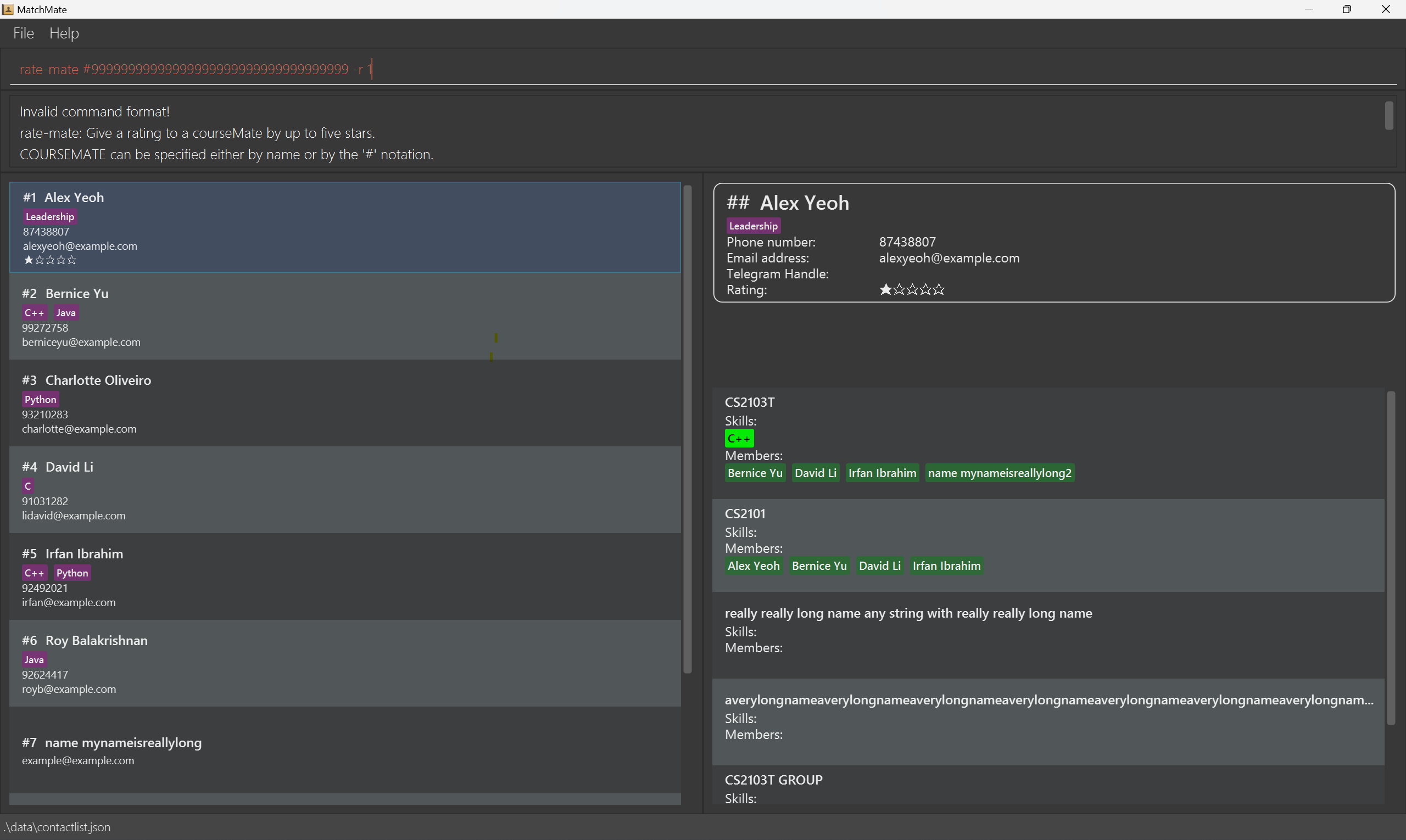Open the Help menu
This screenshot has height=840, width=1406.
64,33
